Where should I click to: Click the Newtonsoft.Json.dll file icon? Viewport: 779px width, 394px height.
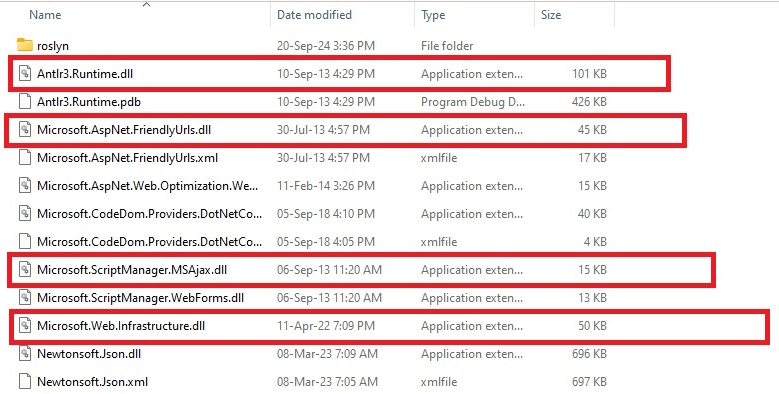(x=25, y=354)
